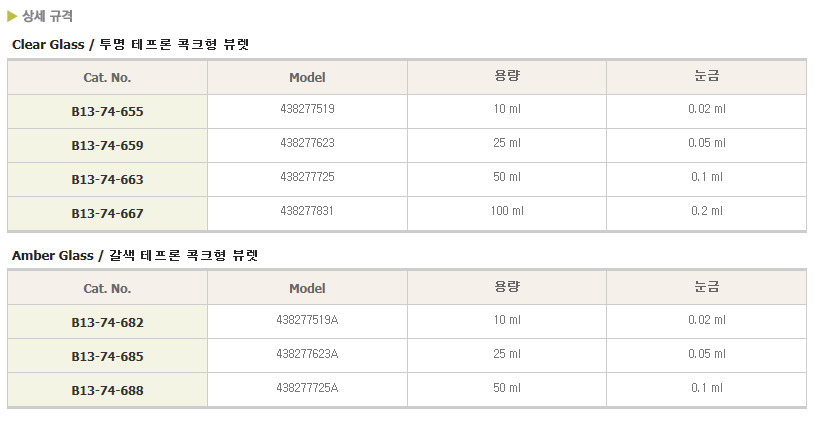This screenshot has height=427, width=832.
Task: Open catalog item B13-74-663
Action: click(107, 179)
